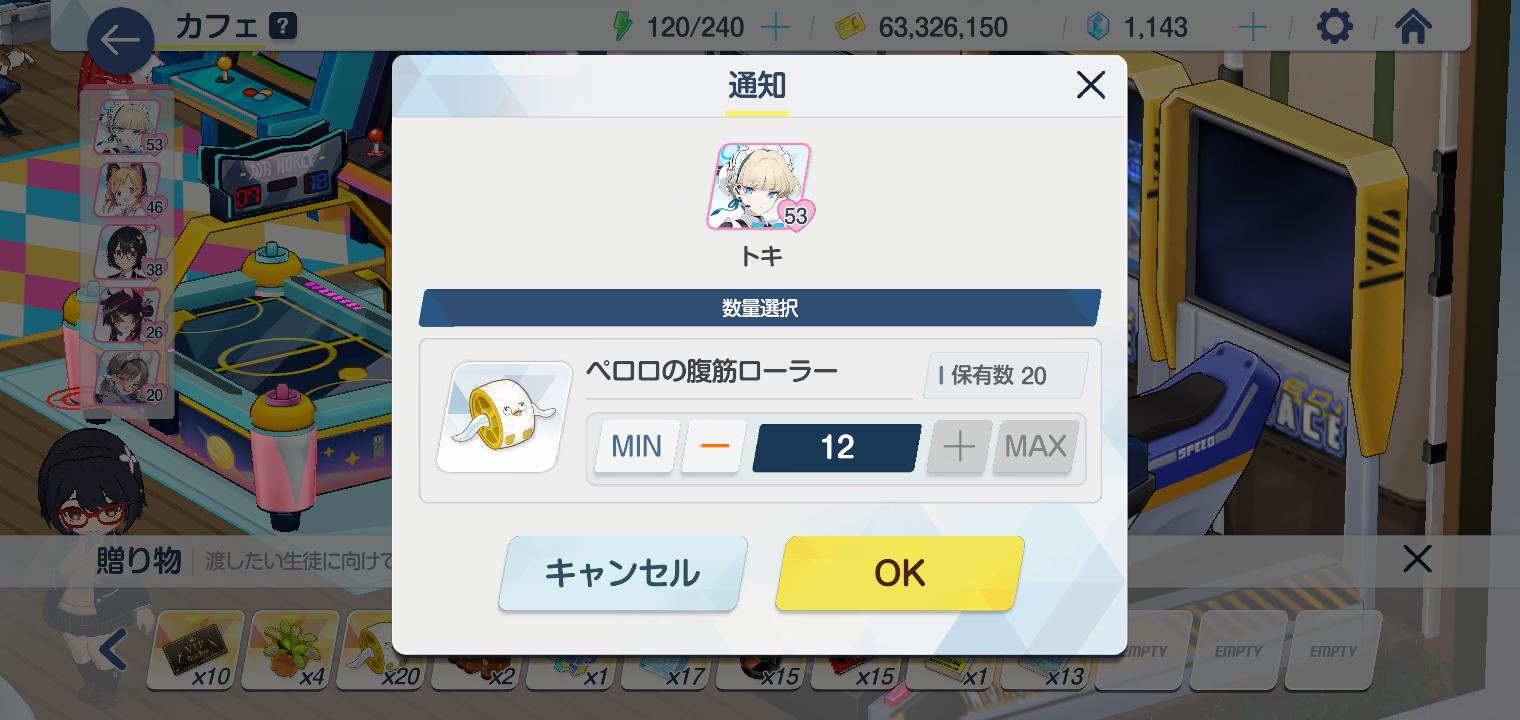Image resolution: width=1520 pixels, height=720 pixels.
Task: Open the settings gear icon
Action: (1334, 27)
